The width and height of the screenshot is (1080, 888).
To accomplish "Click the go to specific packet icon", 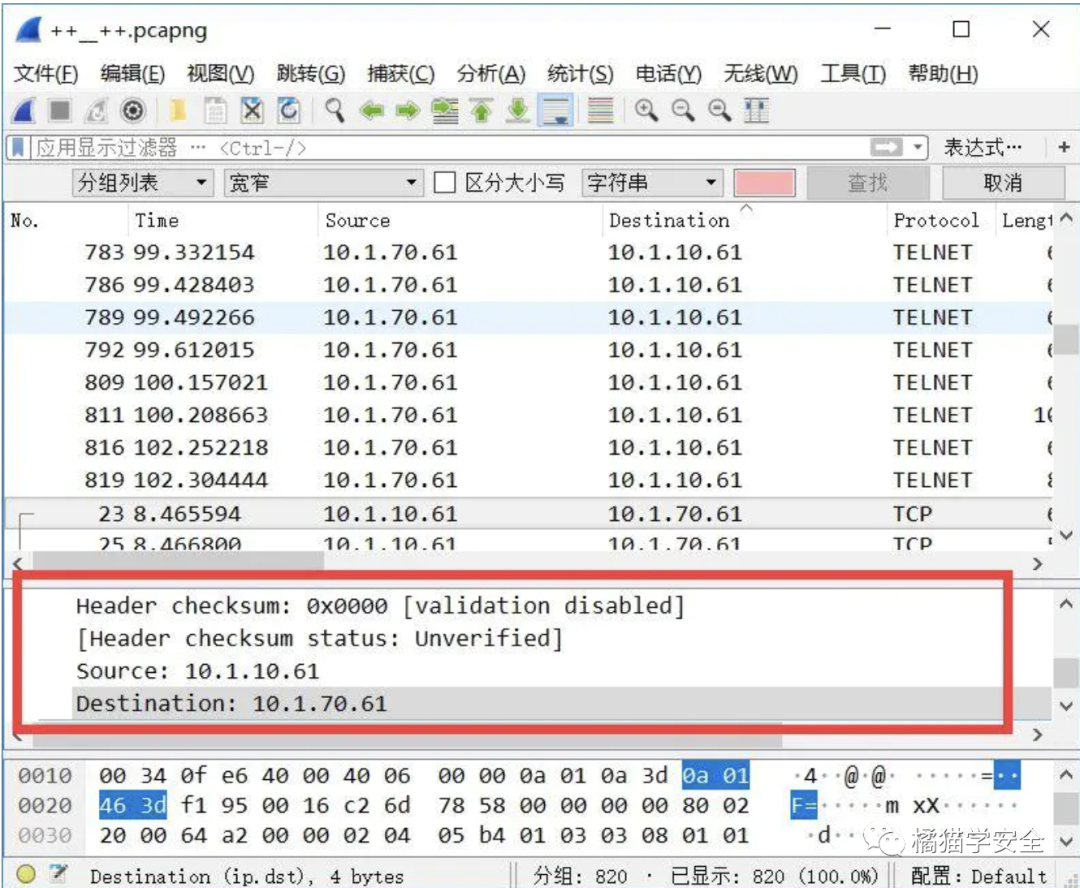I will (445, 110).
